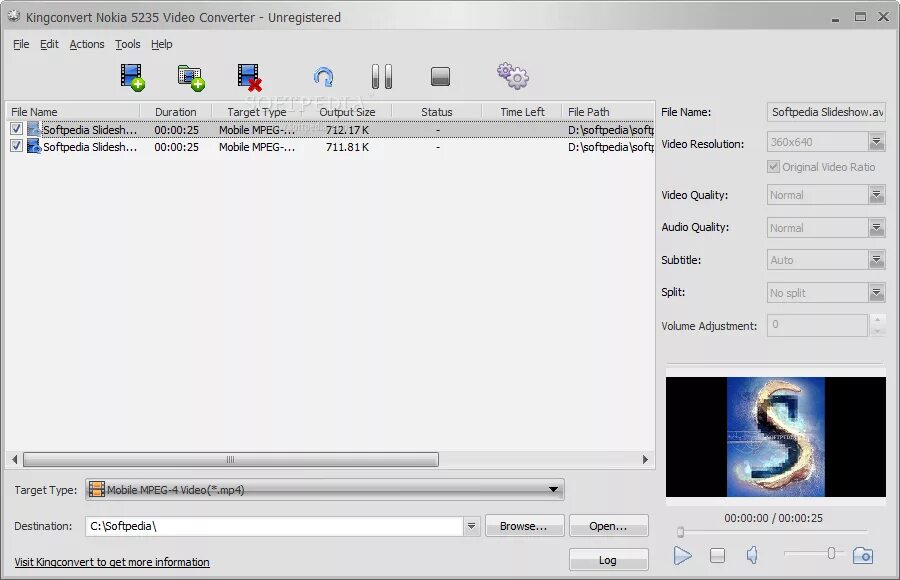Screen dimensions: 900x580
Task: Maximize the Kingconvert window
Action: (860, 17)
